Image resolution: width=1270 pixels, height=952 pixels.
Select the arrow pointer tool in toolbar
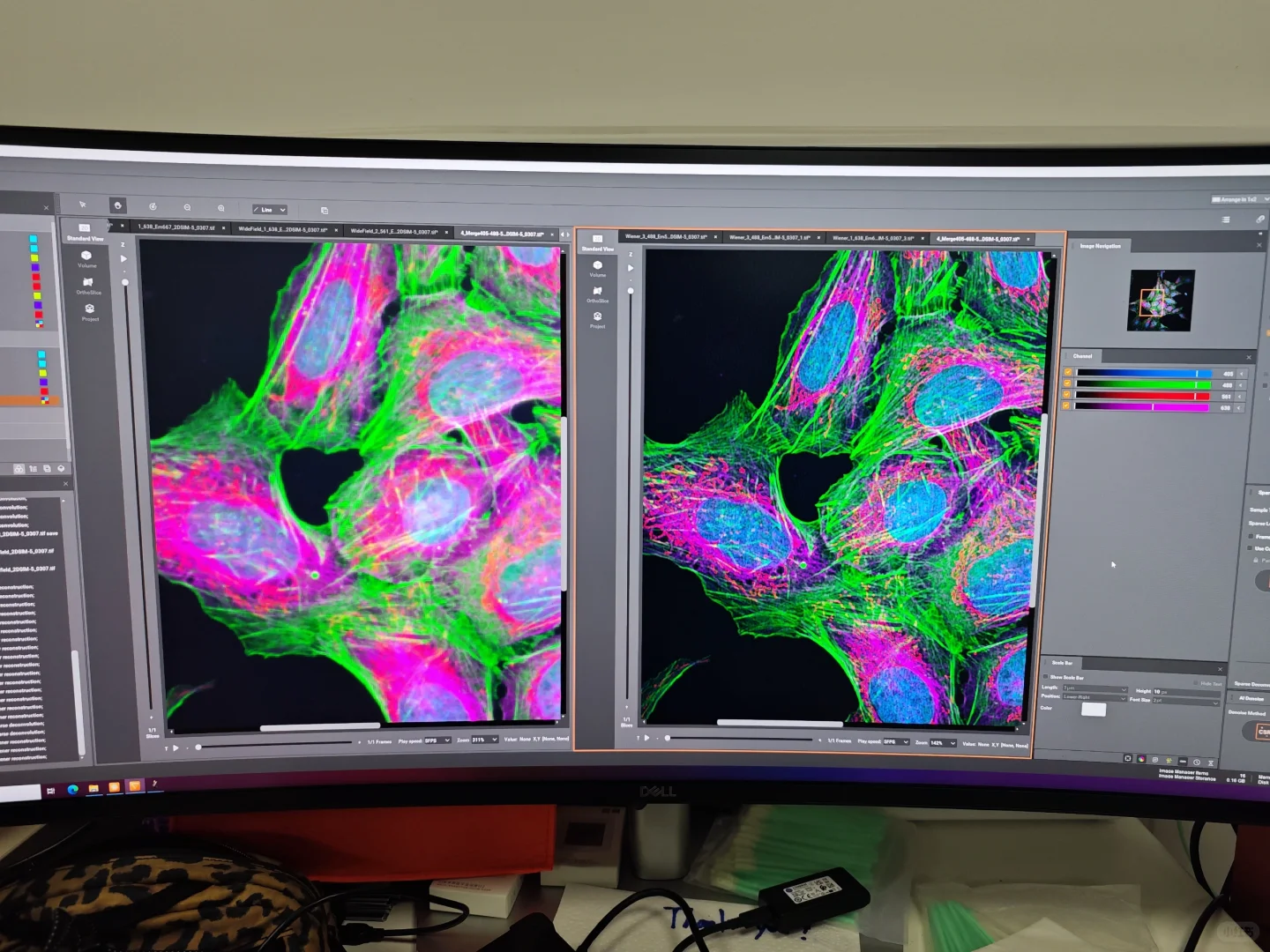tap(83, 205)
